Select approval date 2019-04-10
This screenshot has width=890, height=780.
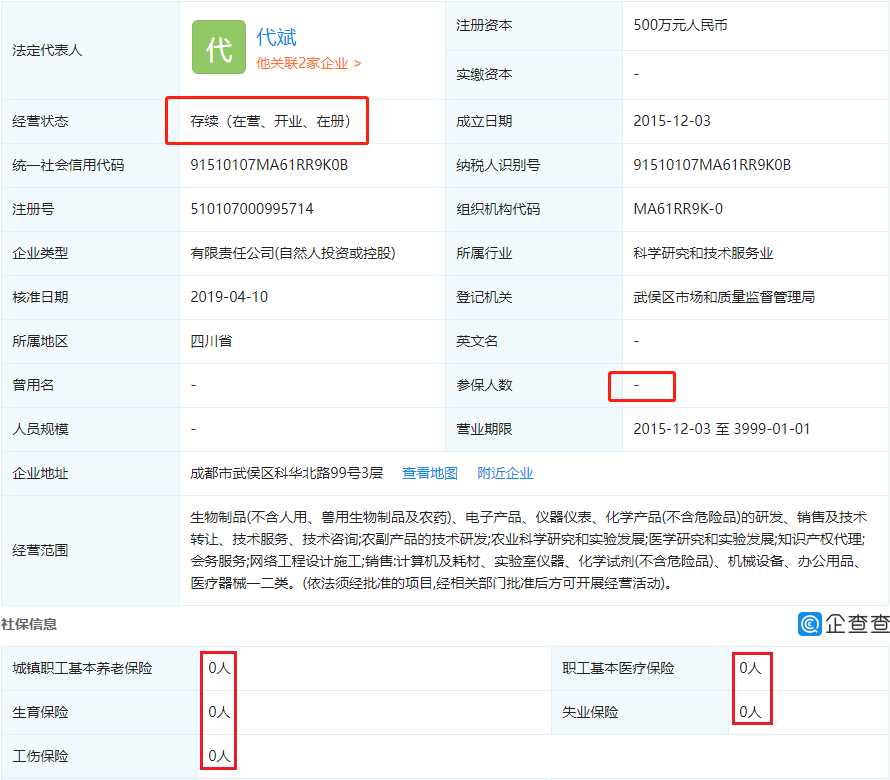tap(229, 297)
